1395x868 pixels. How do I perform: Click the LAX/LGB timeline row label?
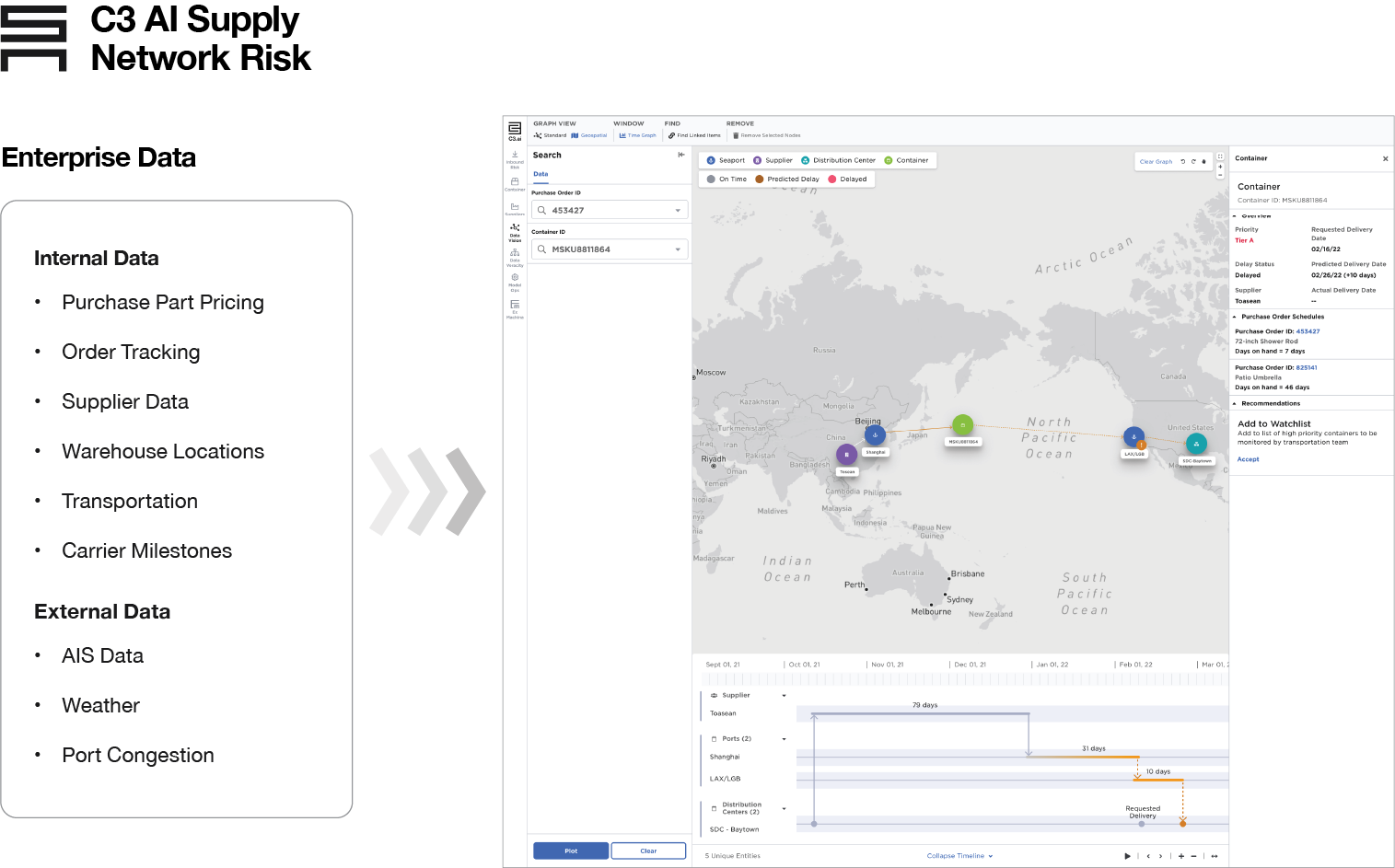click(x=725, y=779)
